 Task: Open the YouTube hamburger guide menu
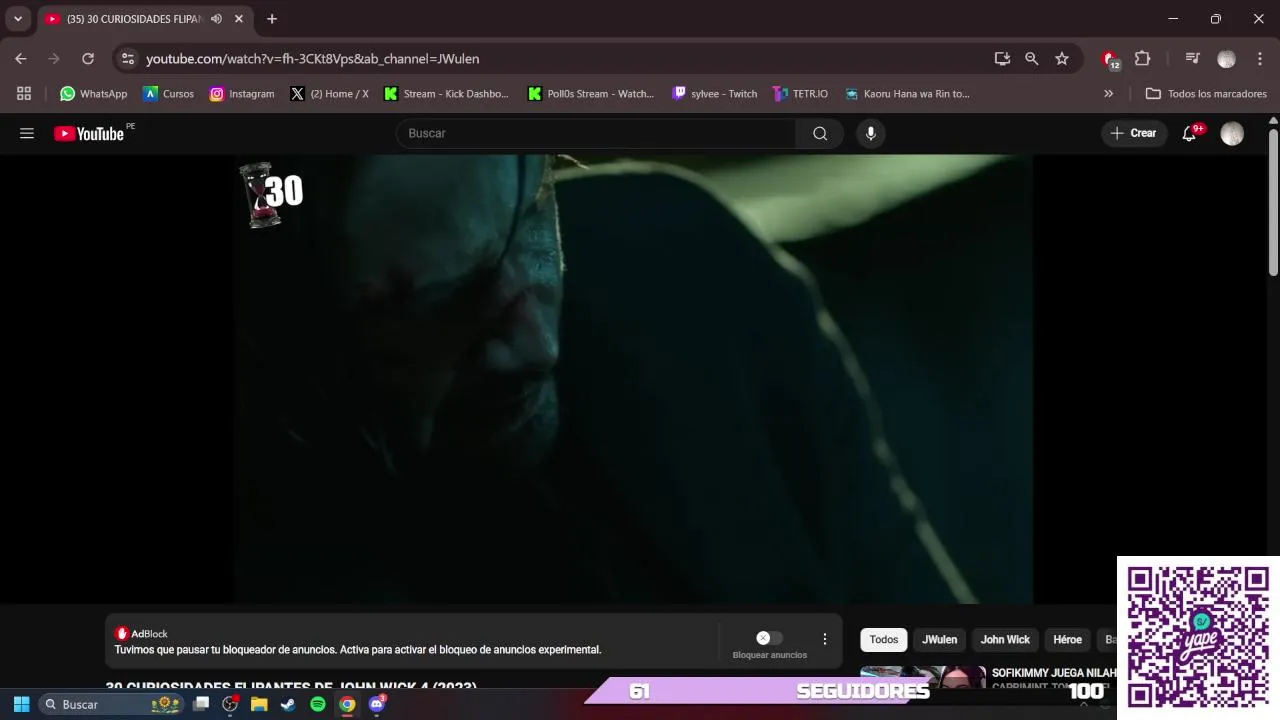point(27,133)
